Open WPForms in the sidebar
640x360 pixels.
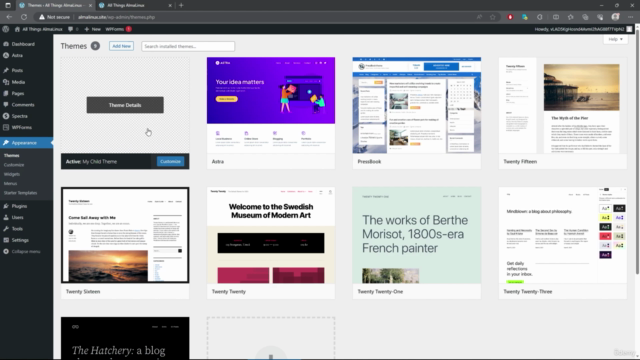[22, 127]
